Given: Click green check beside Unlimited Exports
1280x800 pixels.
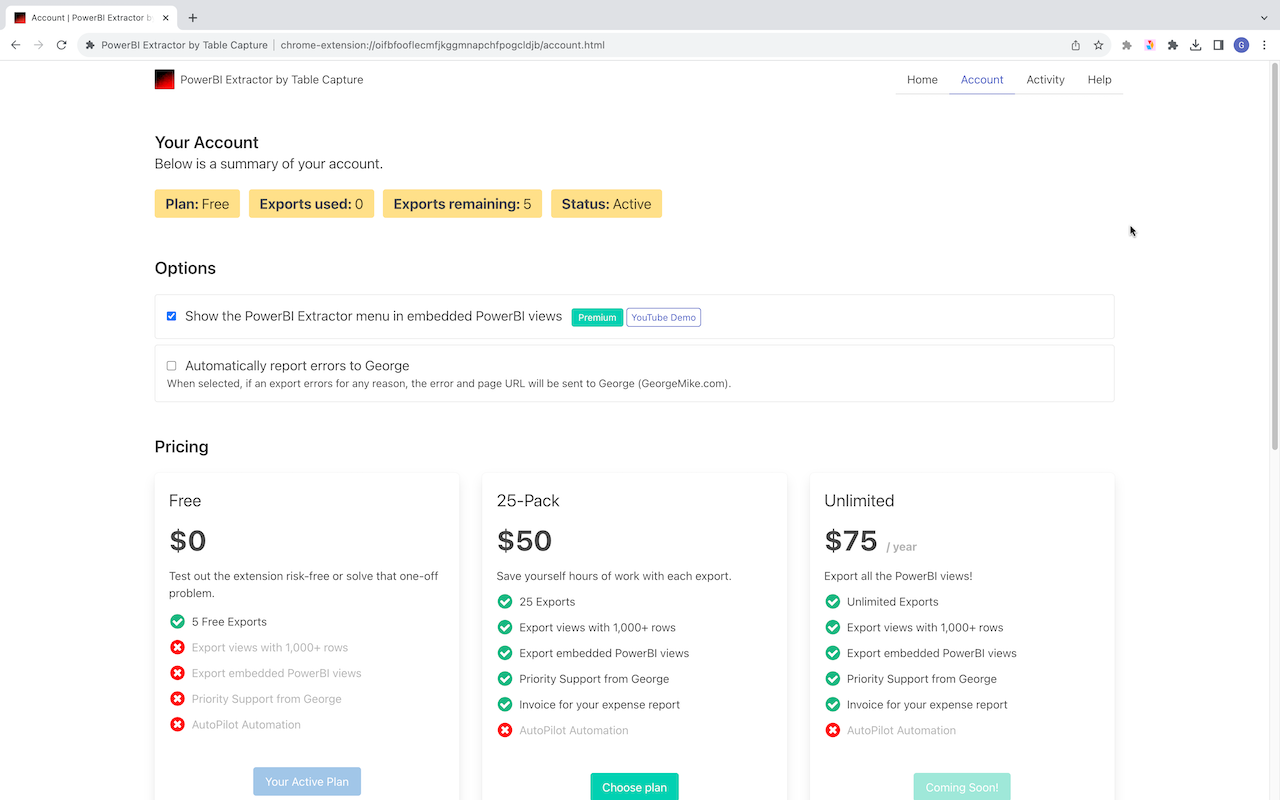Looking at the screenshot, I should (832, 601).
